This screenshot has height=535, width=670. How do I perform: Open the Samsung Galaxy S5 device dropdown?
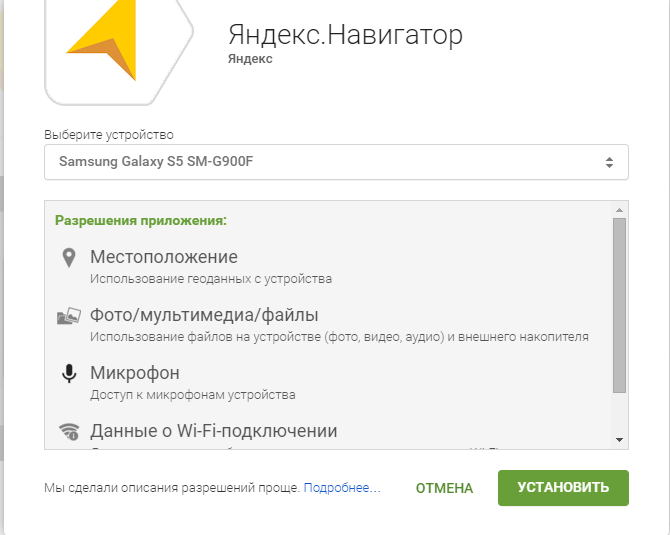click(336, 162)
